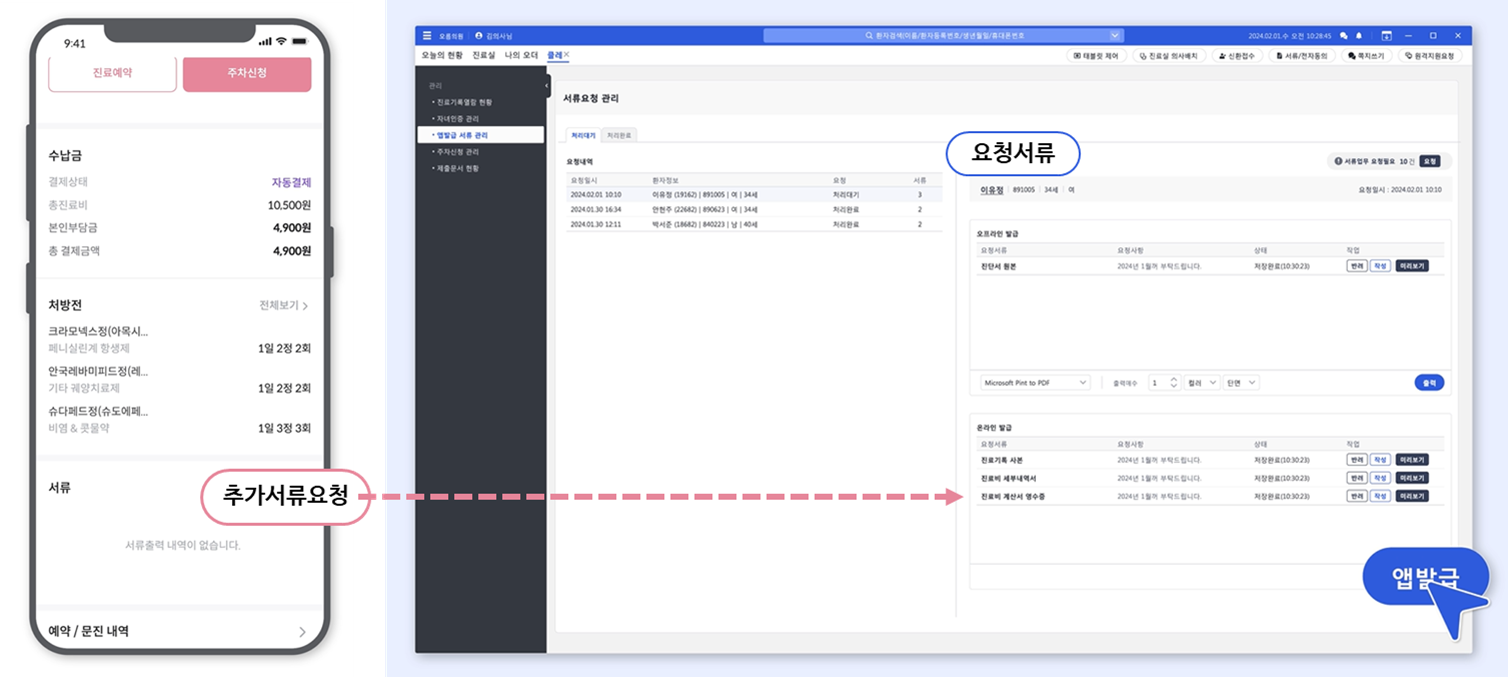Screen dimensions: 1508x677
Task: Select the 처리대기 tab
Action: [x=583, y=135]
